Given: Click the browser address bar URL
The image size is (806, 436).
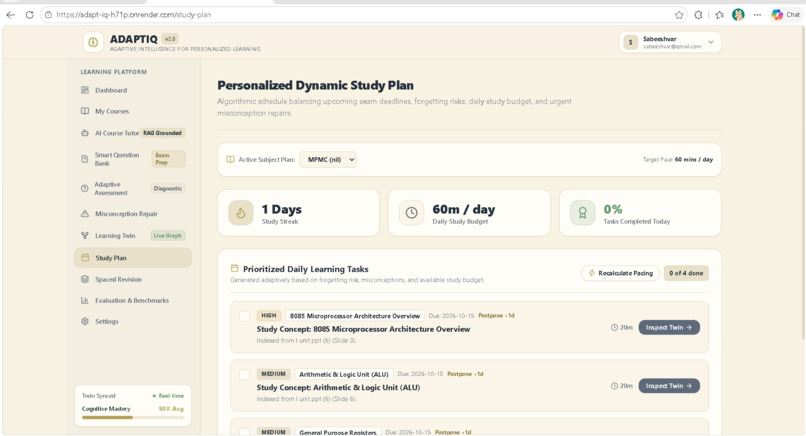Looking at the screenshot, I should 134,15.
